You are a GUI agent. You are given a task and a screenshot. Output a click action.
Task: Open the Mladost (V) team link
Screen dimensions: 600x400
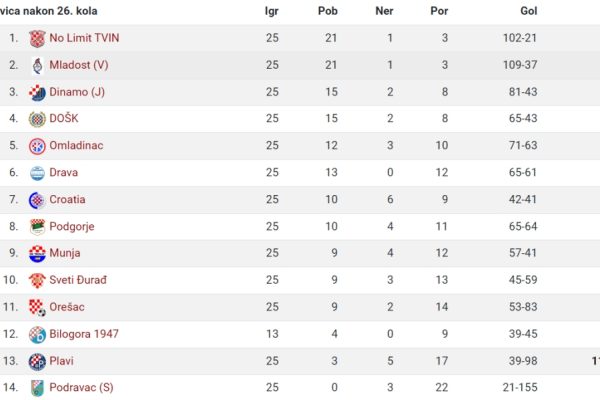pos(79,65)
